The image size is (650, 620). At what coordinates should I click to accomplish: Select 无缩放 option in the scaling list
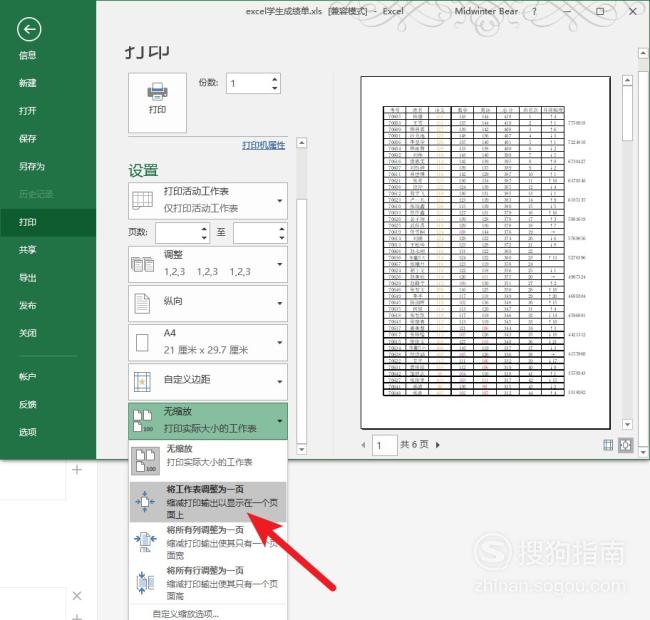(208, 460)
